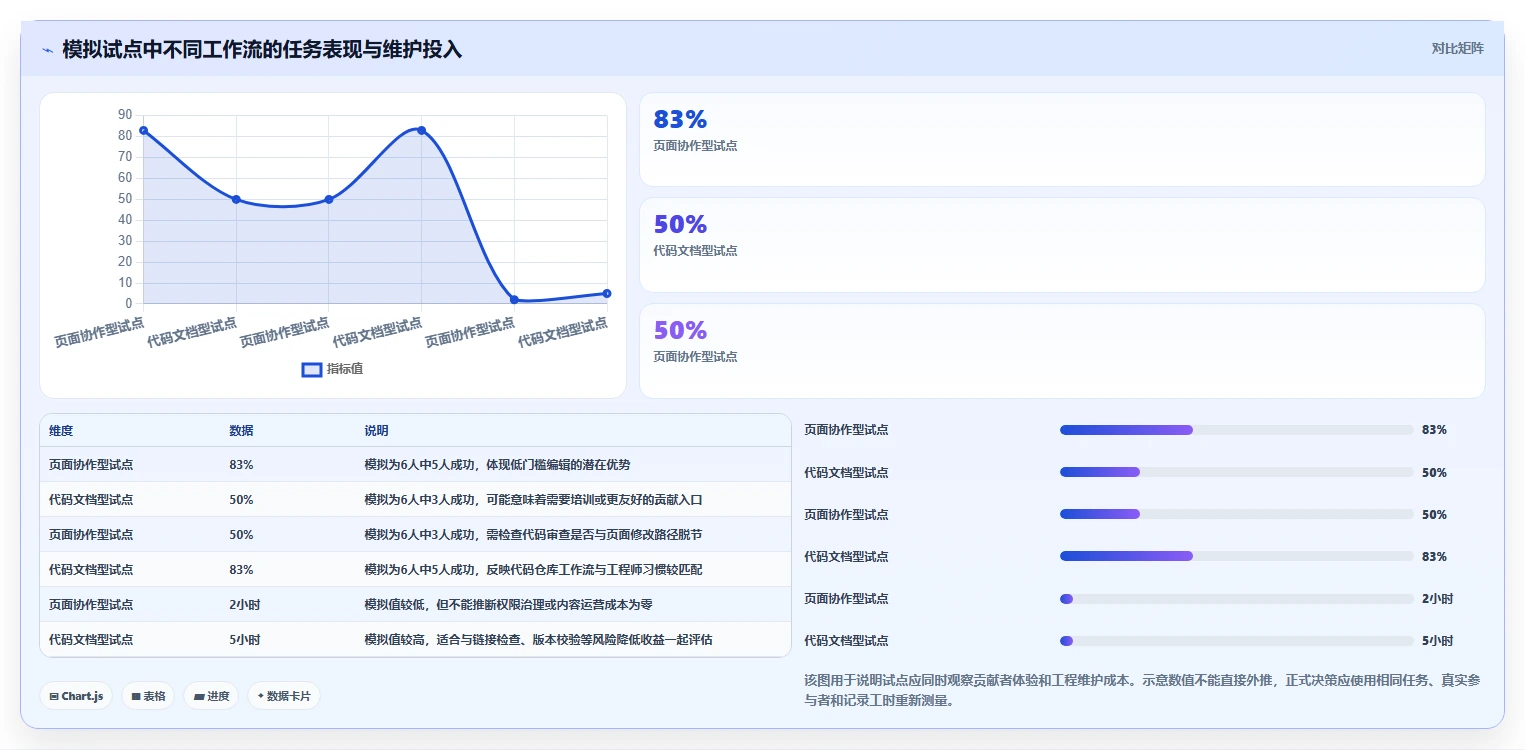Viewport: 1525px width, 750px height.
Task: Click progress bar for 代码文档型试点 at 83%
Action: pyautogui.click(x=1236, y=556)
